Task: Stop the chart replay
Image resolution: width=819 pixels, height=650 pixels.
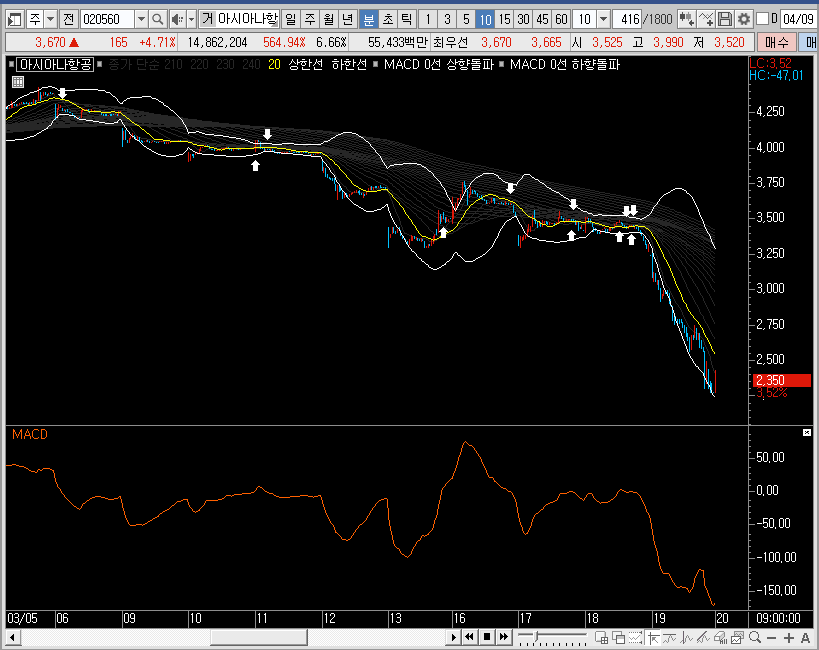Action: click(x=486, y=637)
